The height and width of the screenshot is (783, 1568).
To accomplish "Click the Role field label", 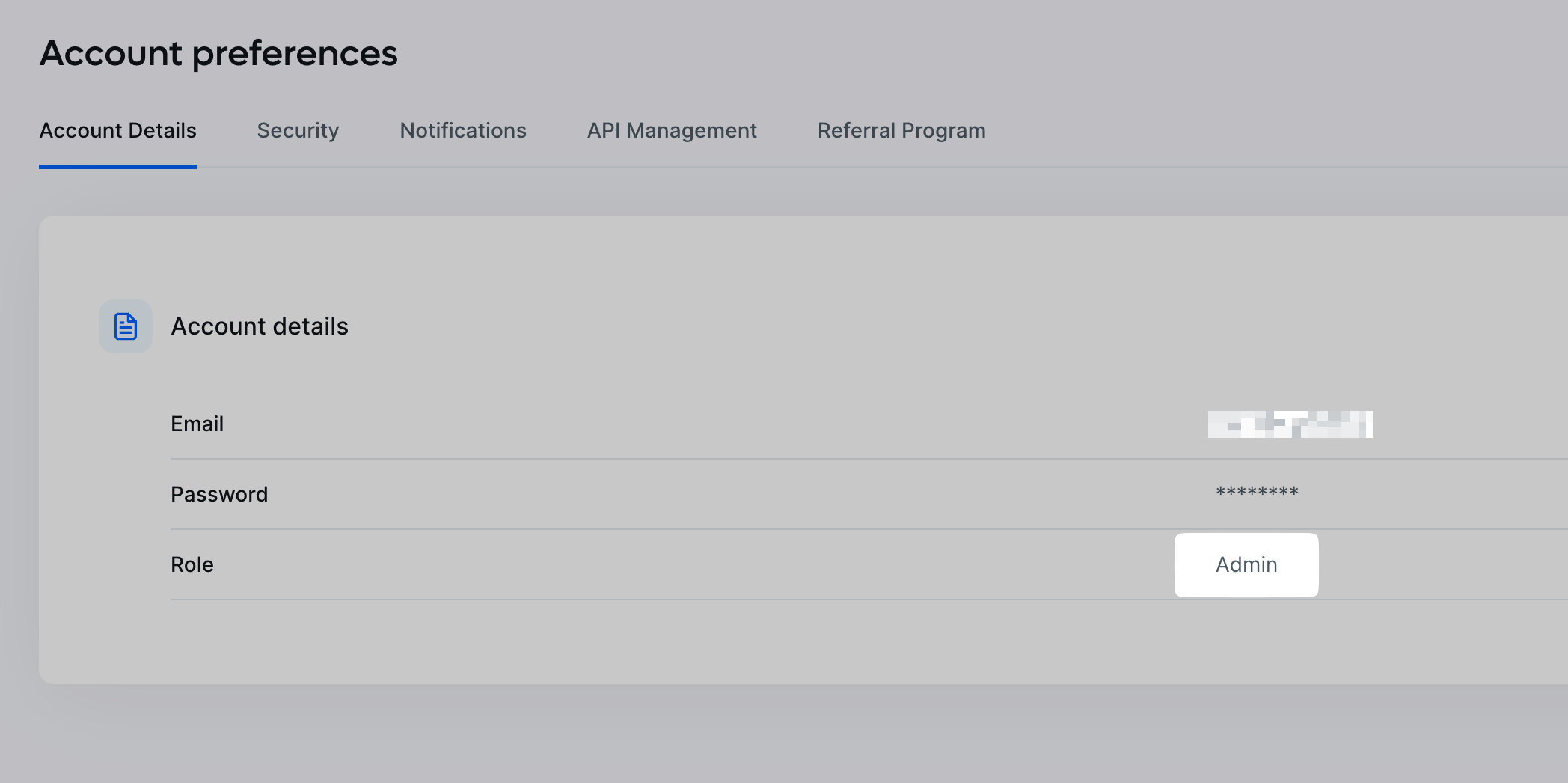I will (x=192, y=564).
